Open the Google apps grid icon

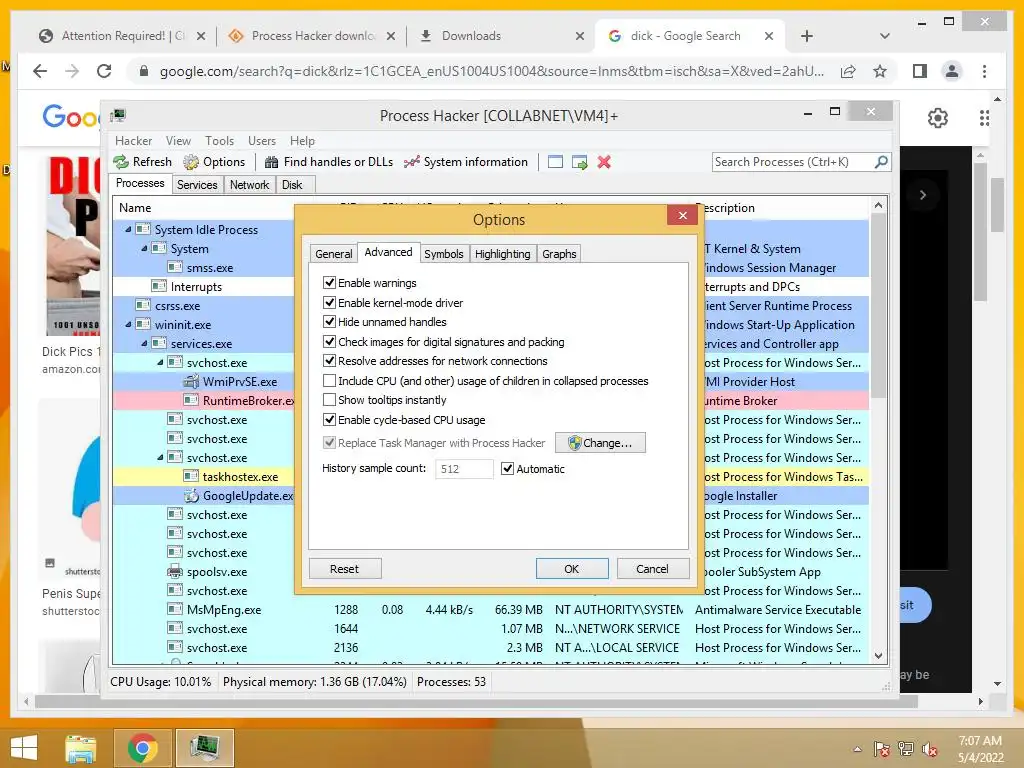tap(984, 118)
